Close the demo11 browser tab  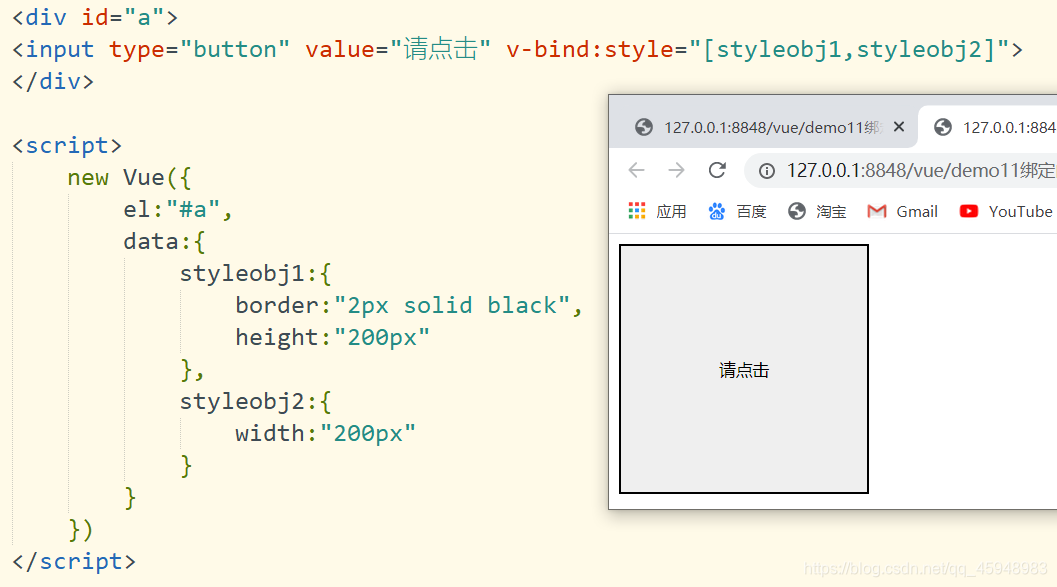point(899,127)
